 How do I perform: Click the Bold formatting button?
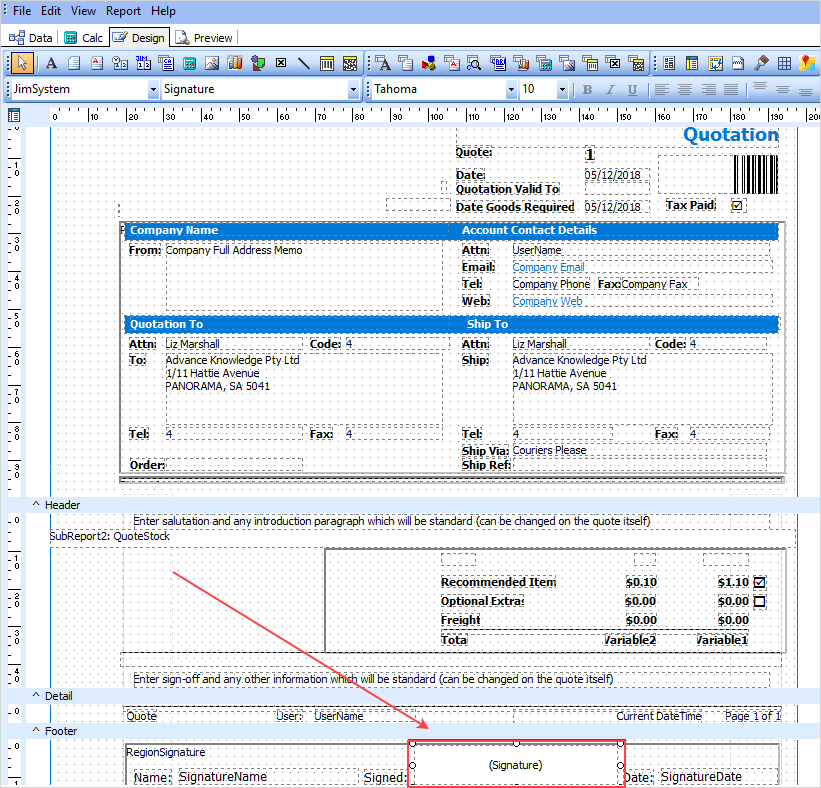click(587, 90)
